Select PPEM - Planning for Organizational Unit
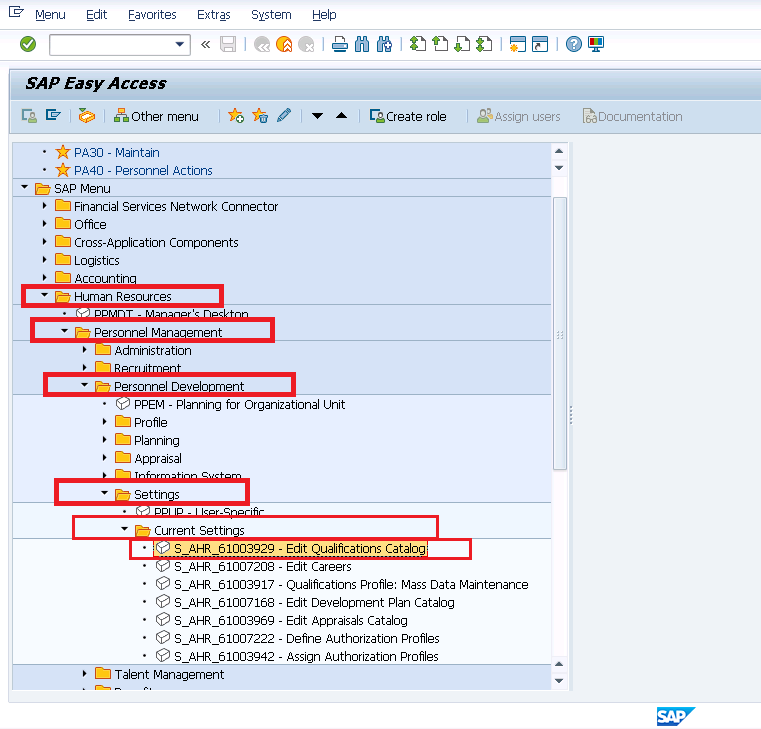 pyautogui.click(x=239, y=404)
